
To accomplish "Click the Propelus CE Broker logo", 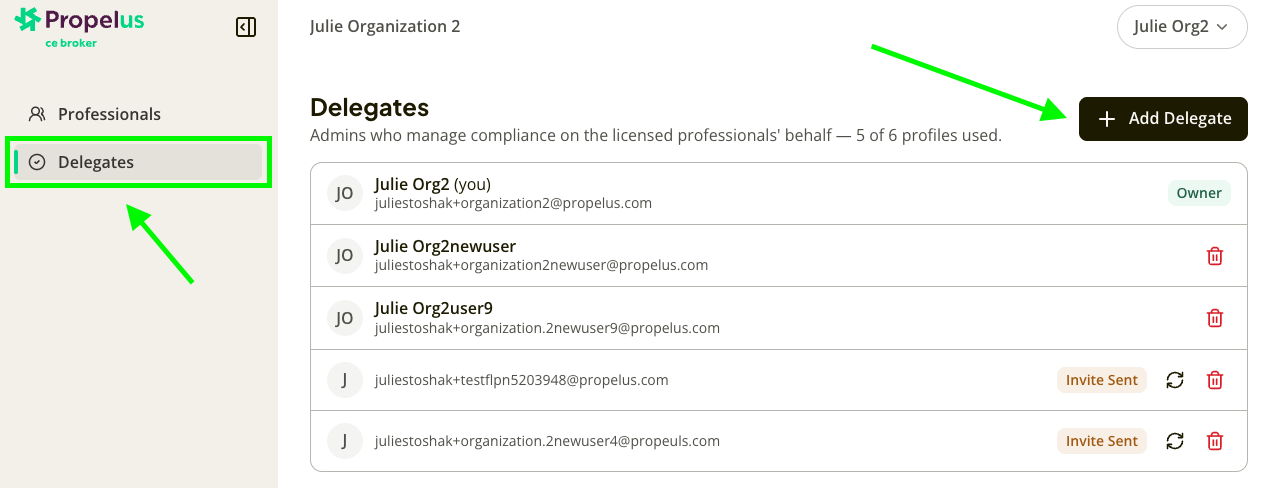I will (79, 27).
